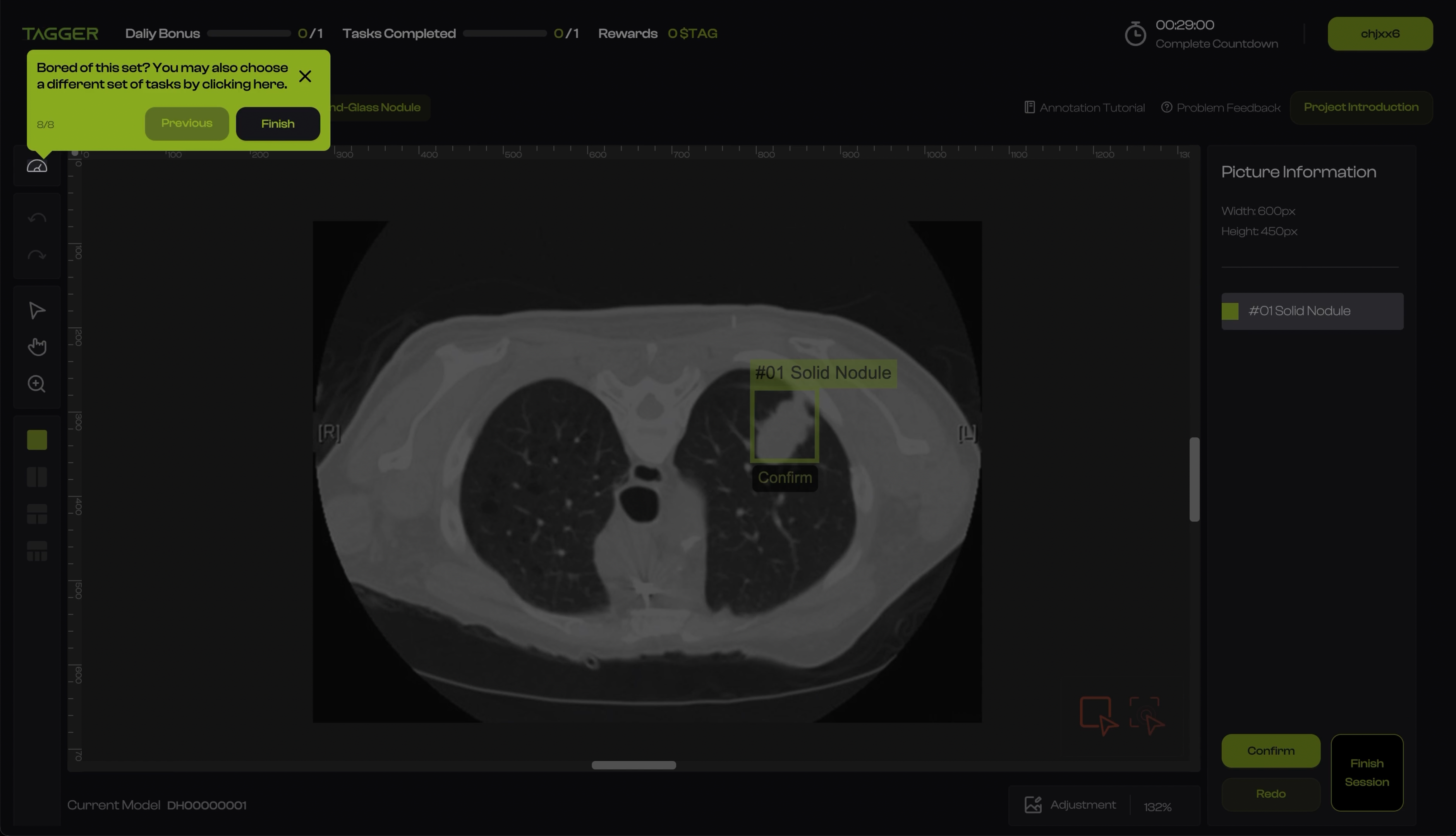Open the dashboard gauge icon

(37, 166)
